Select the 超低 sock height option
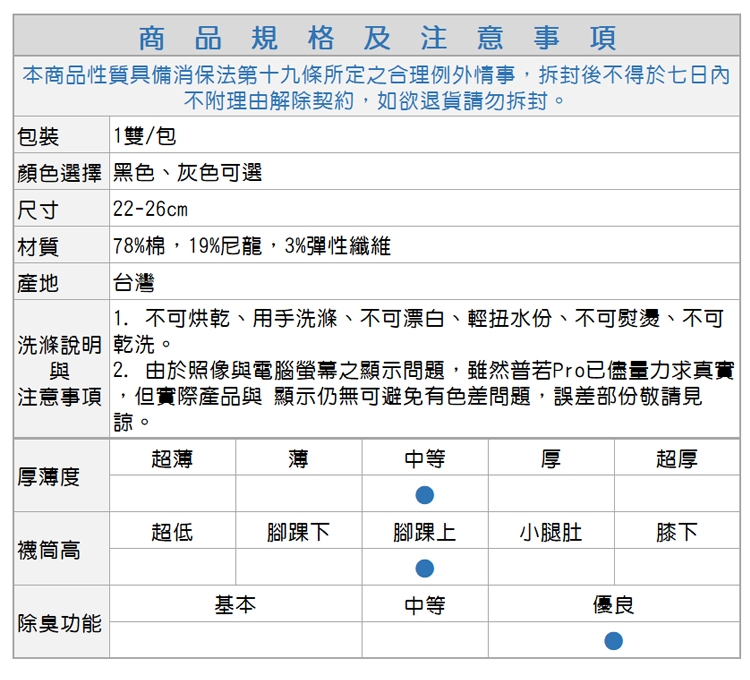750x680 pixels. pos(172,532)
